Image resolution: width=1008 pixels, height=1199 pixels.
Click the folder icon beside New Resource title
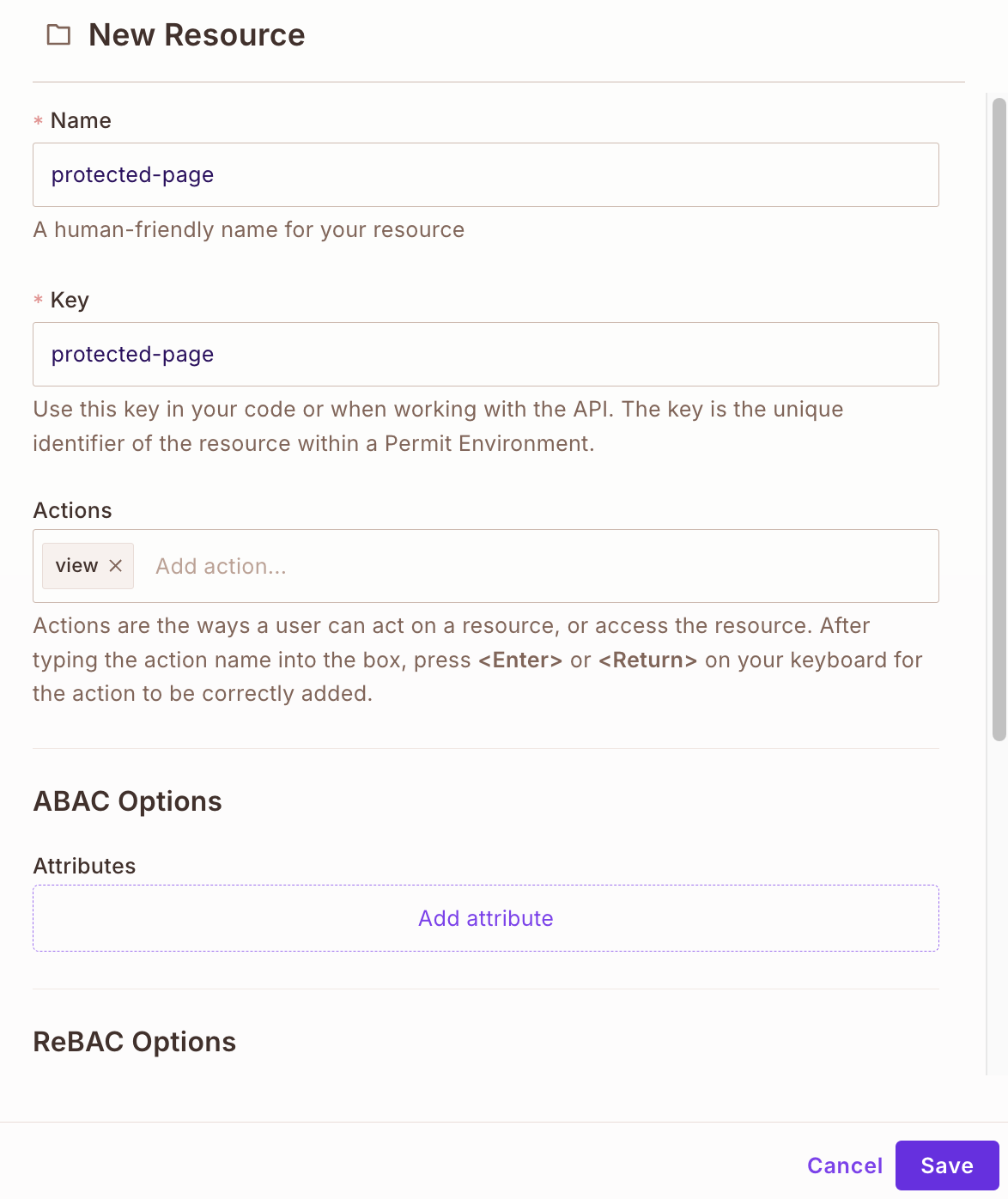pyautogui.click(x=58, y=34)
